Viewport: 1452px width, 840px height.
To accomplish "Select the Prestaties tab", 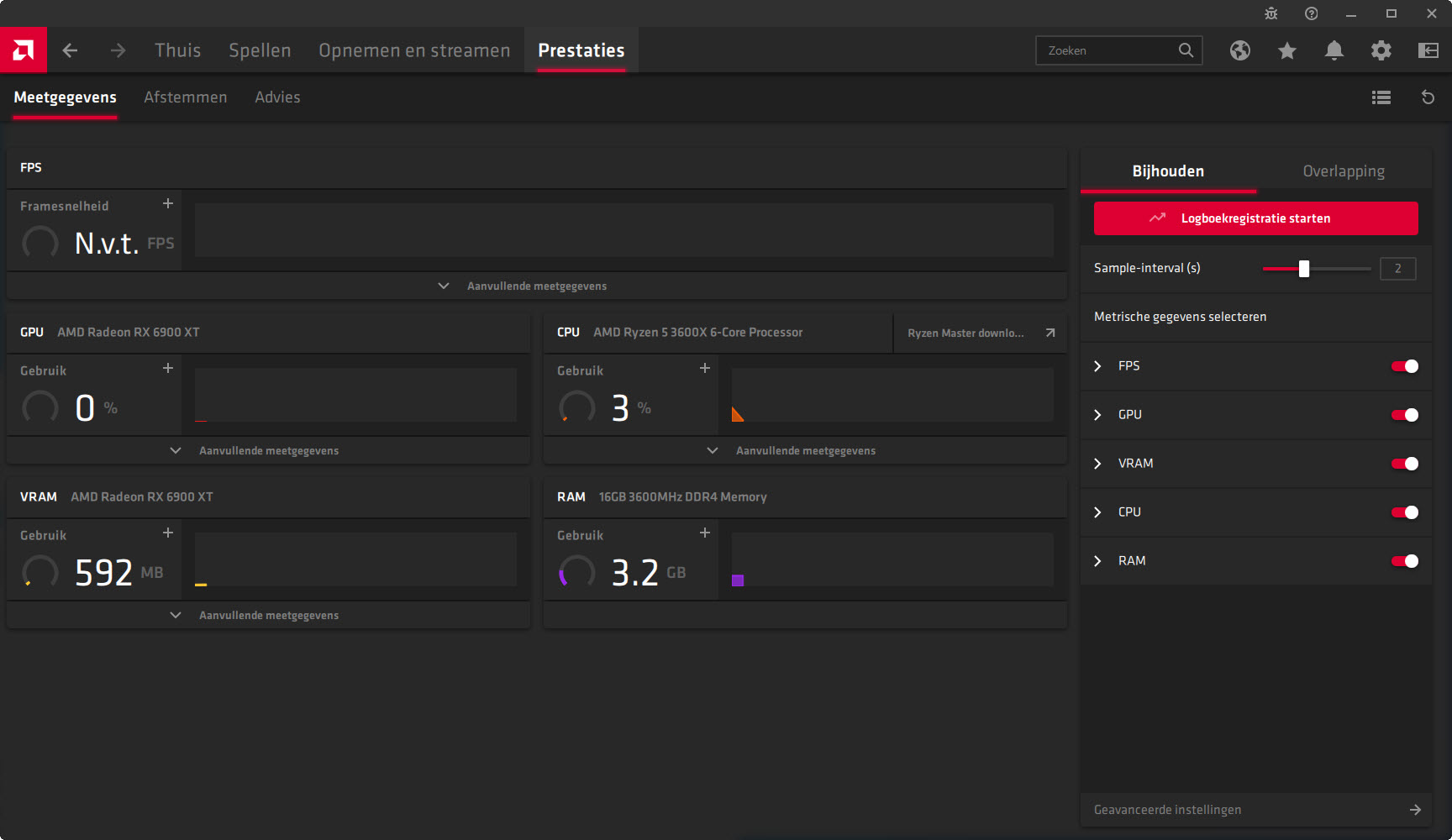I will (x=581, y=50).
